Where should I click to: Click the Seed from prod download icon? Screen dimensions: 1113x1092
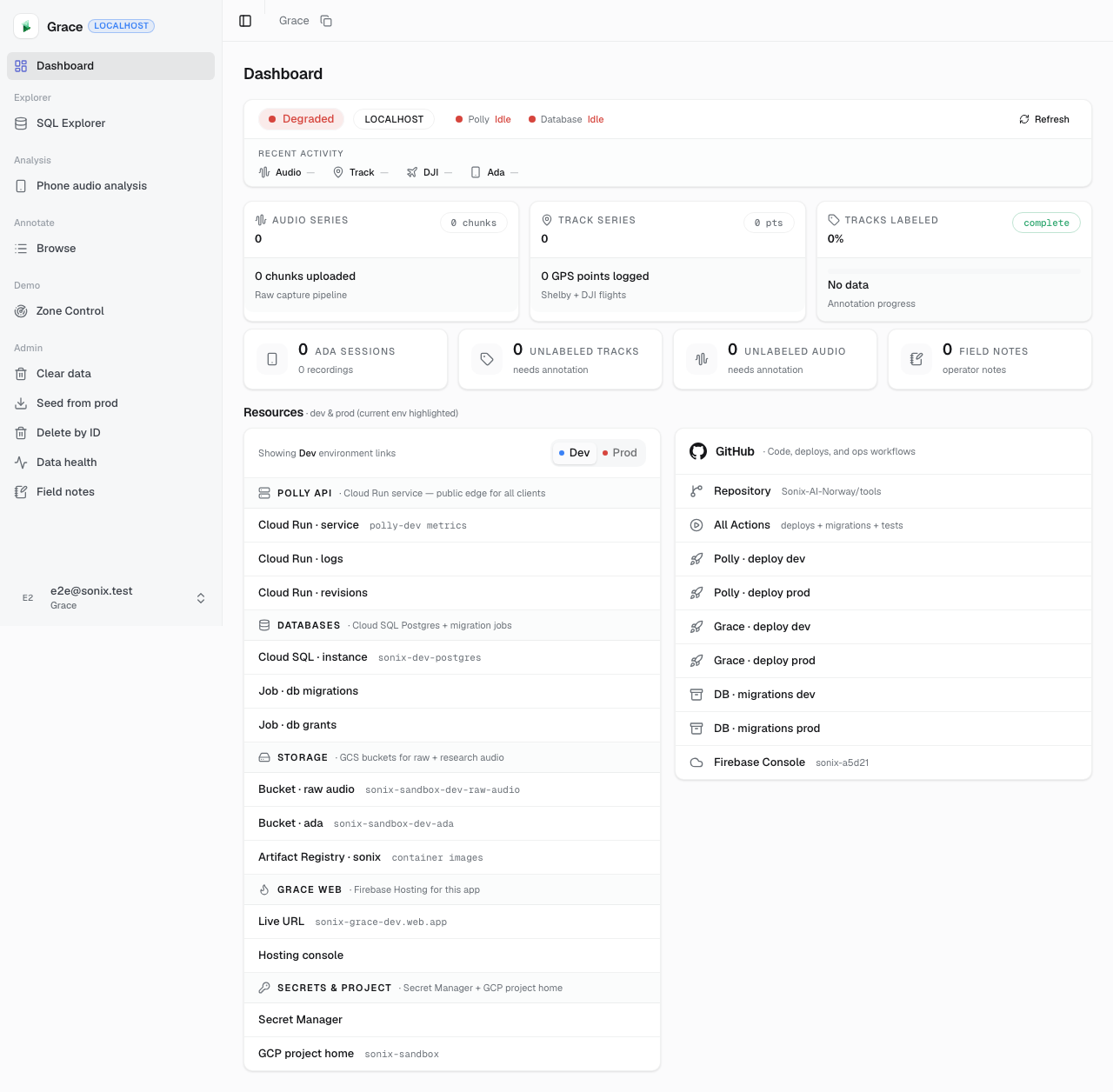tap(21, 403)
